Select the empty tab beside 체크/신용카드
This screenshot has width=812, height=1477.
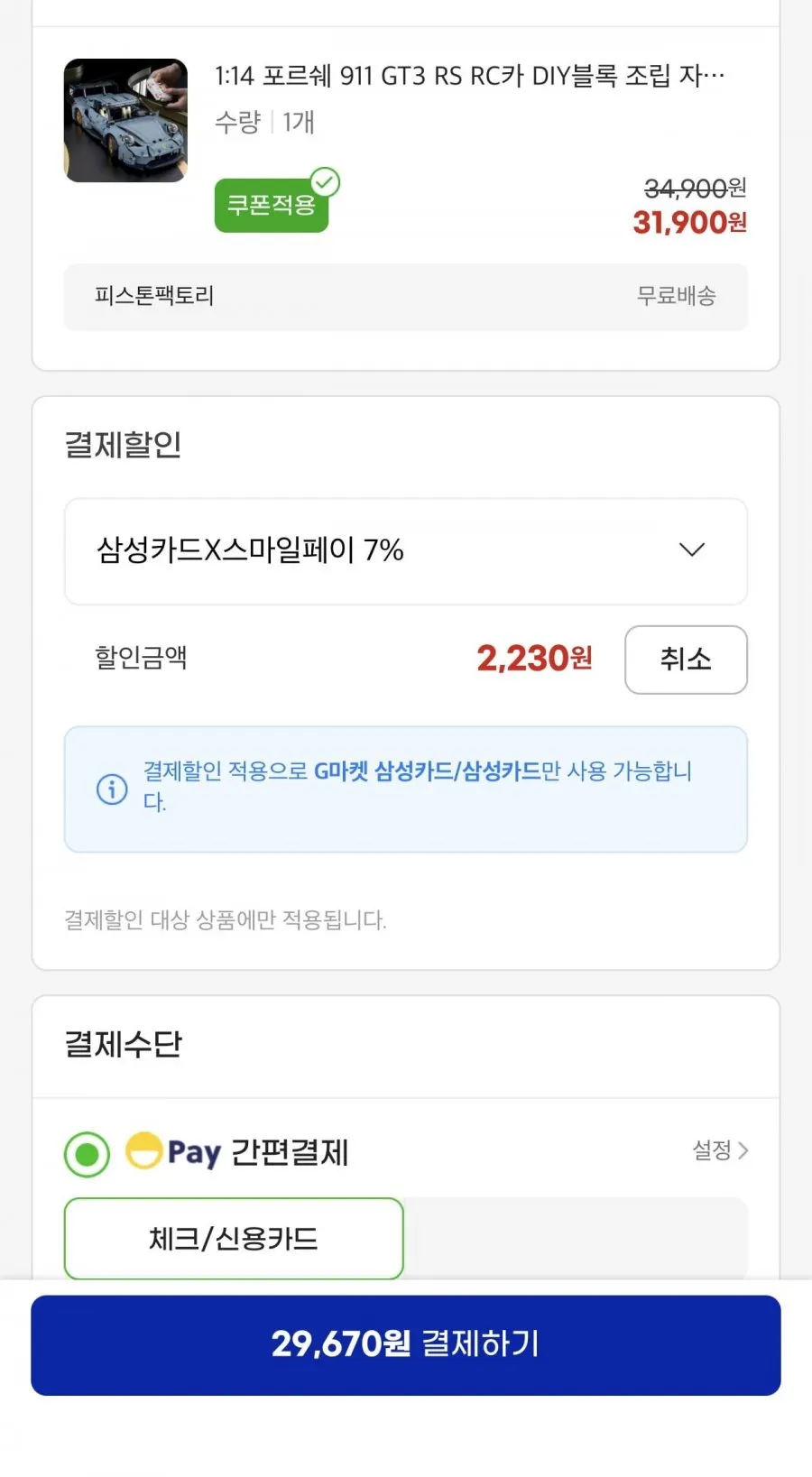pyautogui.click(x=576, y=1239)
